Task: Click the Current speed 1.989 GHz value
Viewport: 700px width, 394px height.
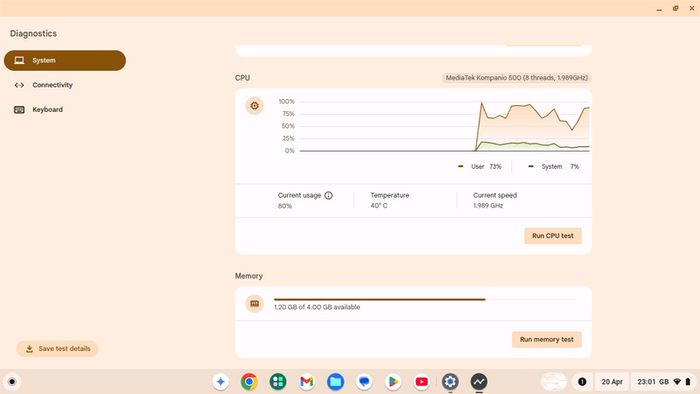Action: (488, 206)
